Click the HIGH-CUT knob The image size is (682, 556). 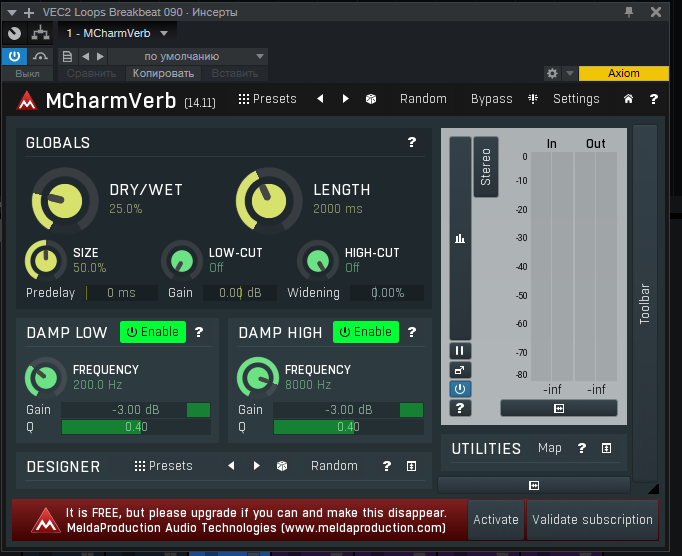[318, 261]
